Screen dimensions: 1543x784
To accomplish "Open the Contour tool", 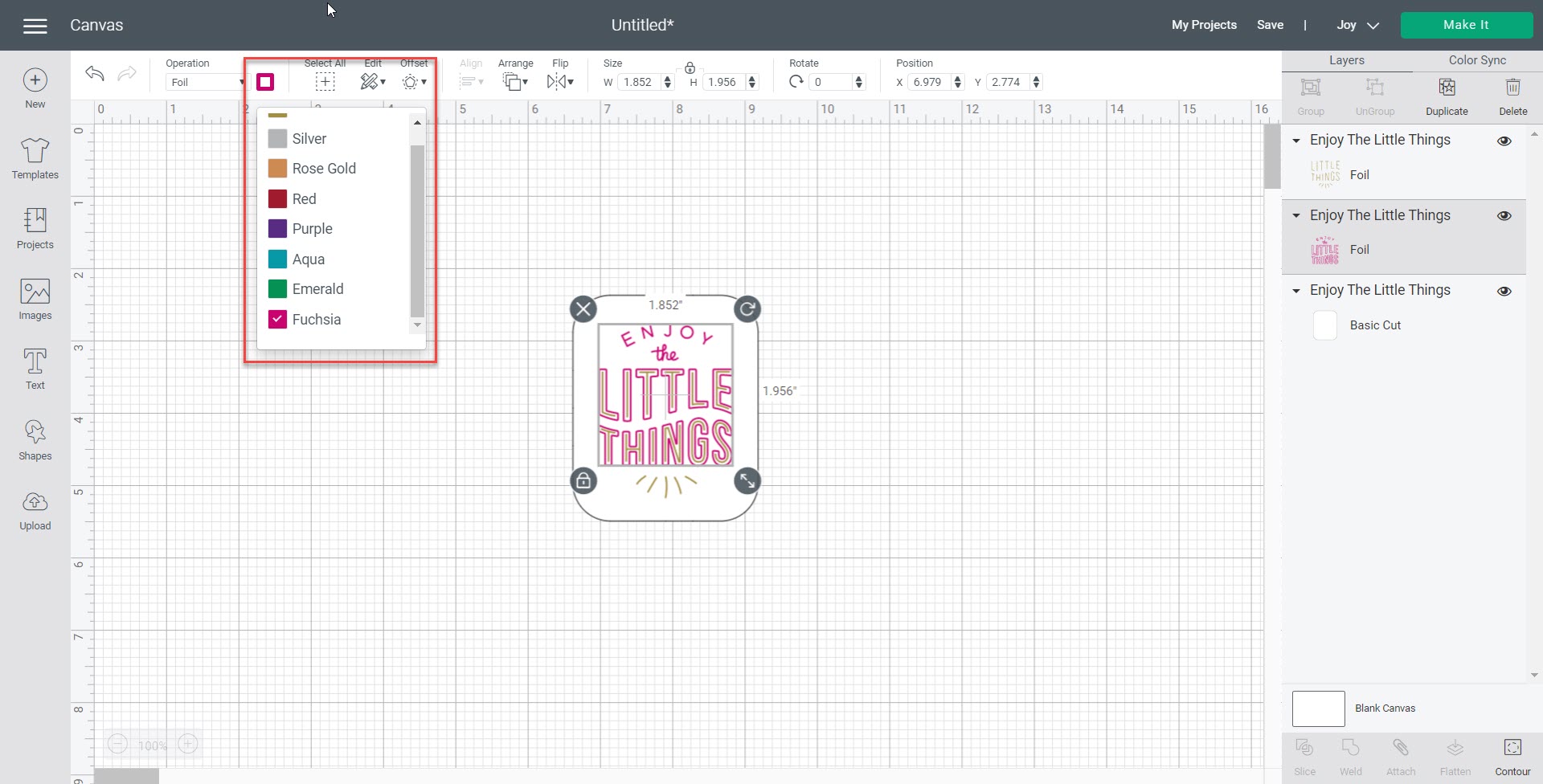I will click(x=1512, y=749).
